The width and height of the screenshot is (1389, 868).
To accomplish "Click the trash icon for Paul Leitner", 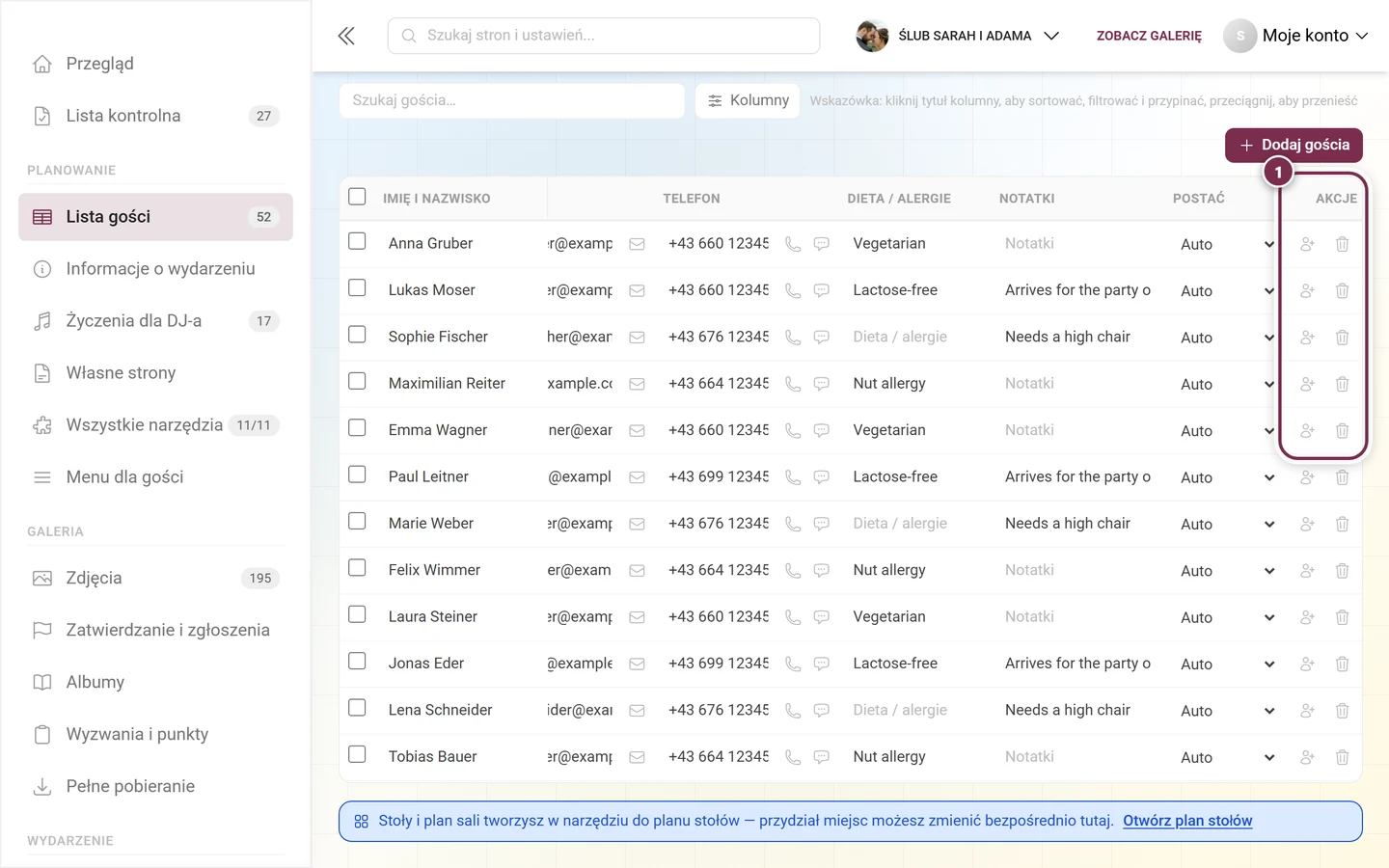I will (x=1342, y=477).
